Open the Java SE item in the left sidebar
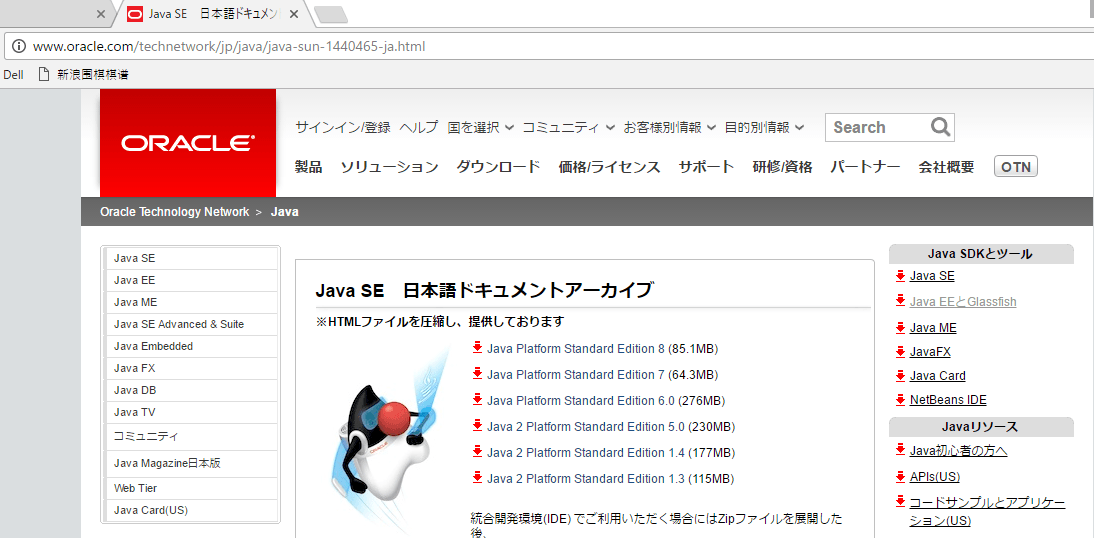 coord(191,257)
